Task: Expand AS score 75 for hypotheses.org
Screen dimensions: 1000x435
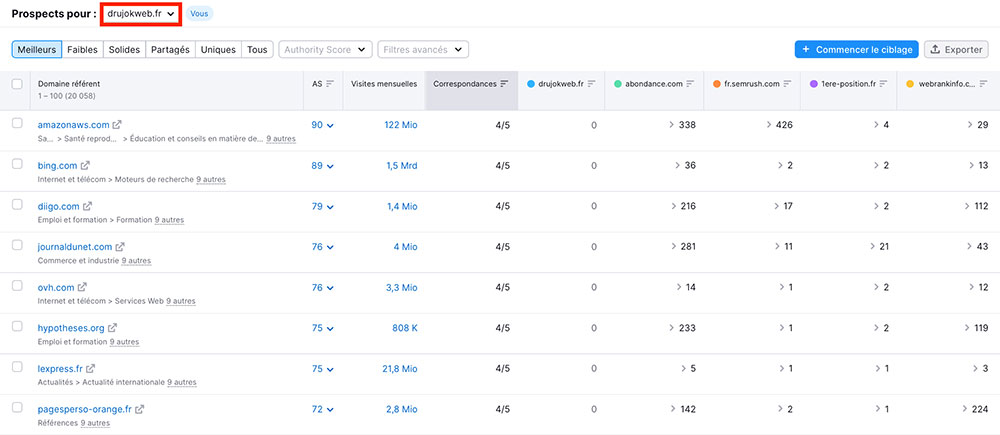Action: tap(323, 328)
